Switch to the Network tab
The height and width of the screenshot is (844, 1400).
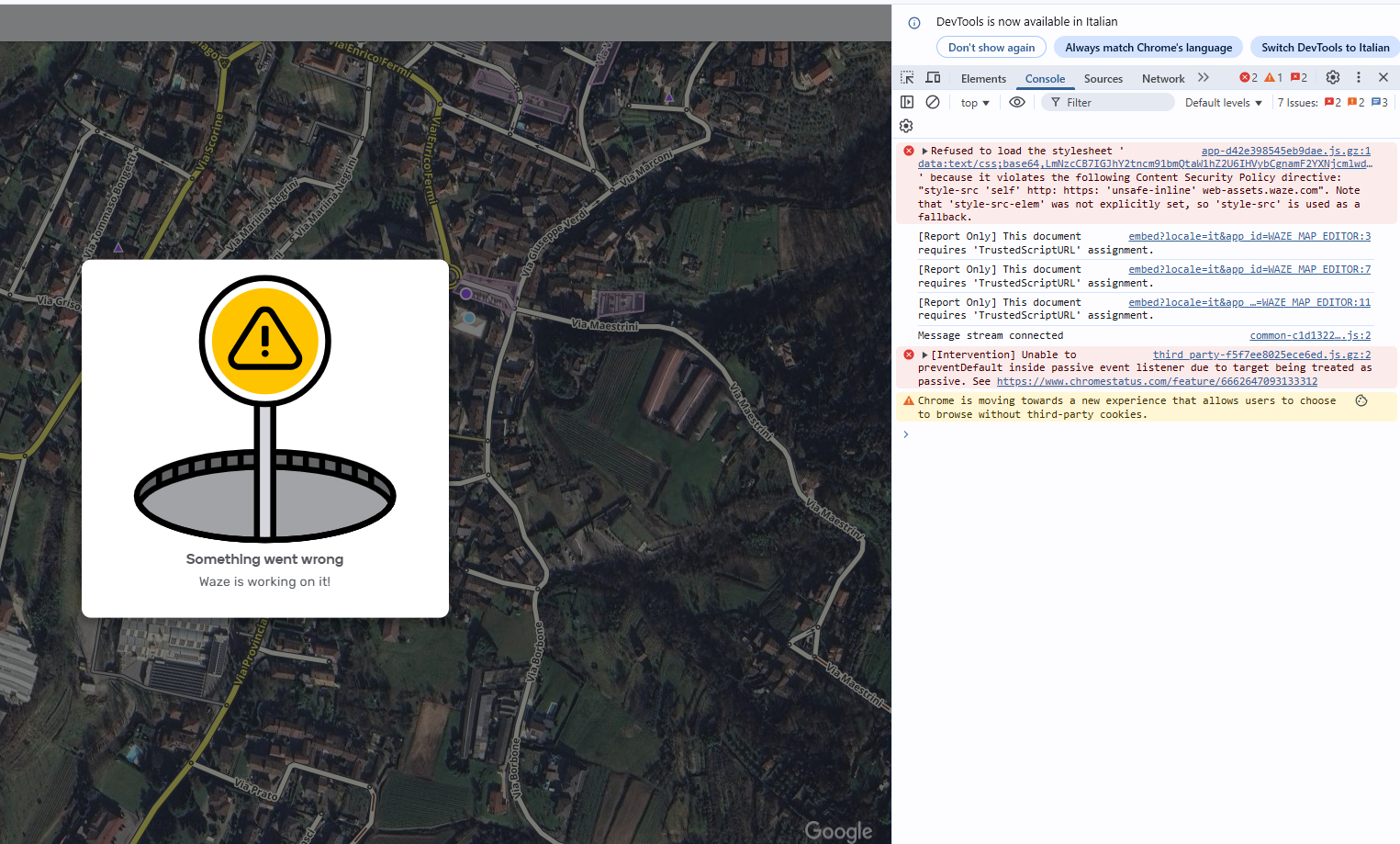pyautogui.click(x=1163, y=79)
